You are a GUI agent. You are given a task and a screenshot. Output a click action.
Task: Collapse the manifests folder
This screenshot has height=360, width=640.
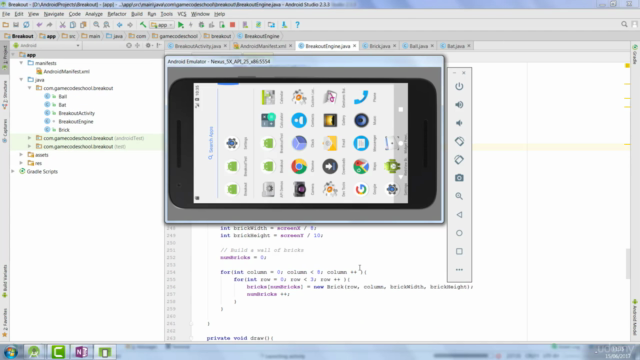pyautogui.click(x=21, y=63)
